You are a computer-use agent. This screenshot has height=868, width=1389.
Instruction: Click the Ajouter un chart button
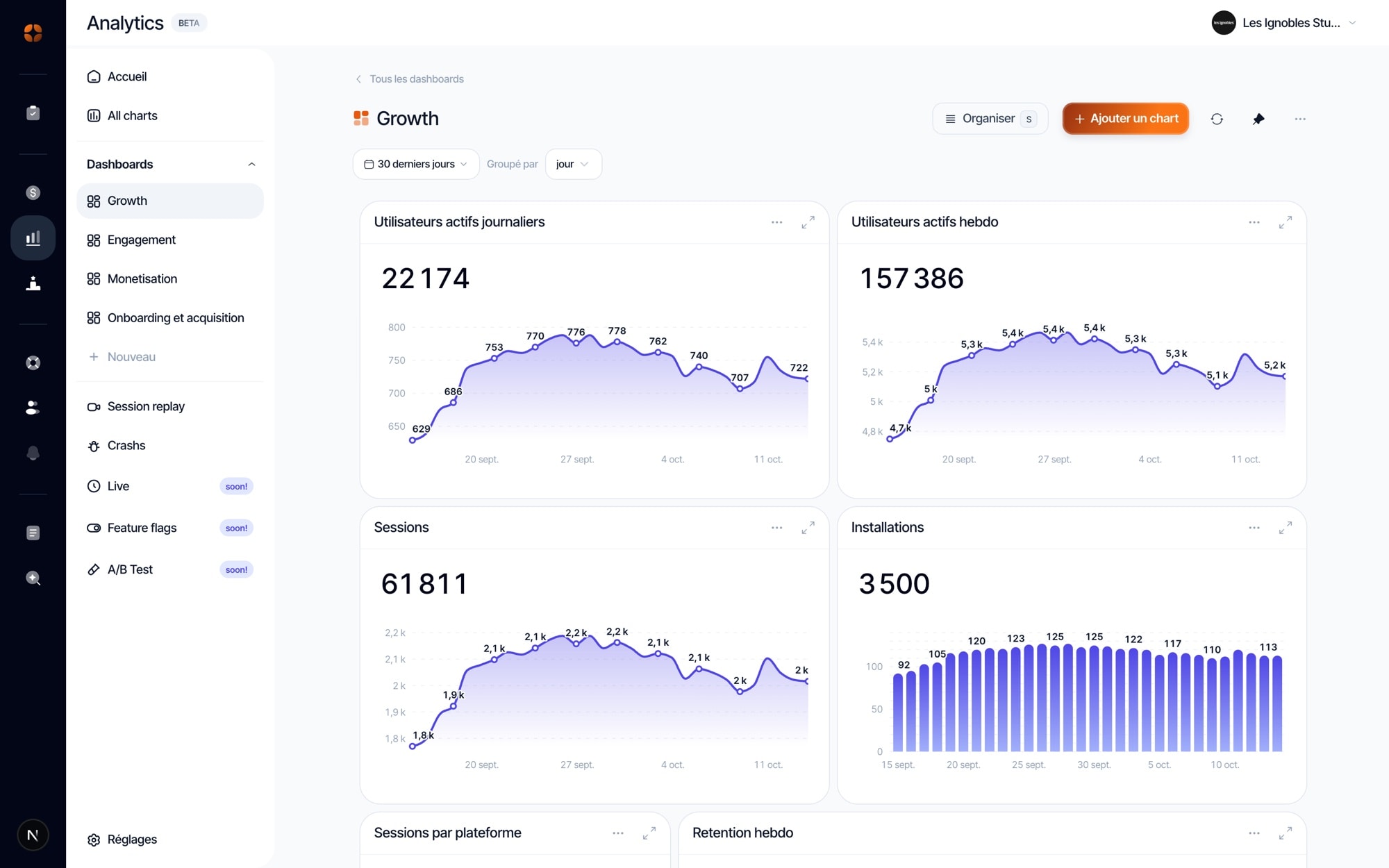click(1126, 119)
